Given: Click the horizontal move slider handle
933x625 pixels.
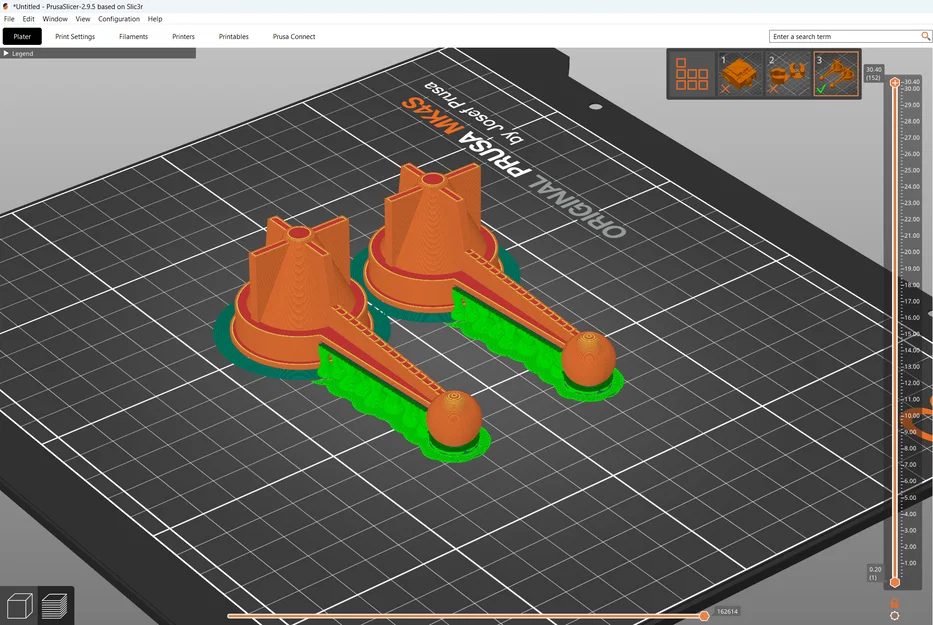Looking at the screenshot, I should click(704, 615).
